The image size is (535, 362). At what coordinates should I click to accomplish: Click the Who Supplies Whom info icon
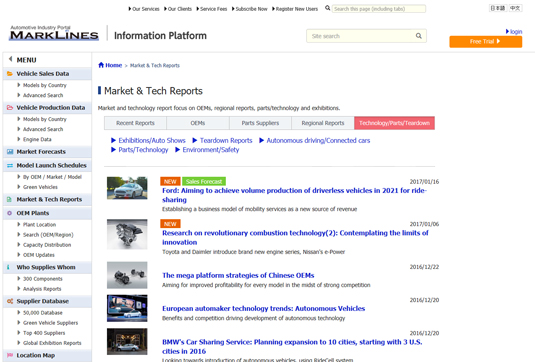click(x=8, y=267)
